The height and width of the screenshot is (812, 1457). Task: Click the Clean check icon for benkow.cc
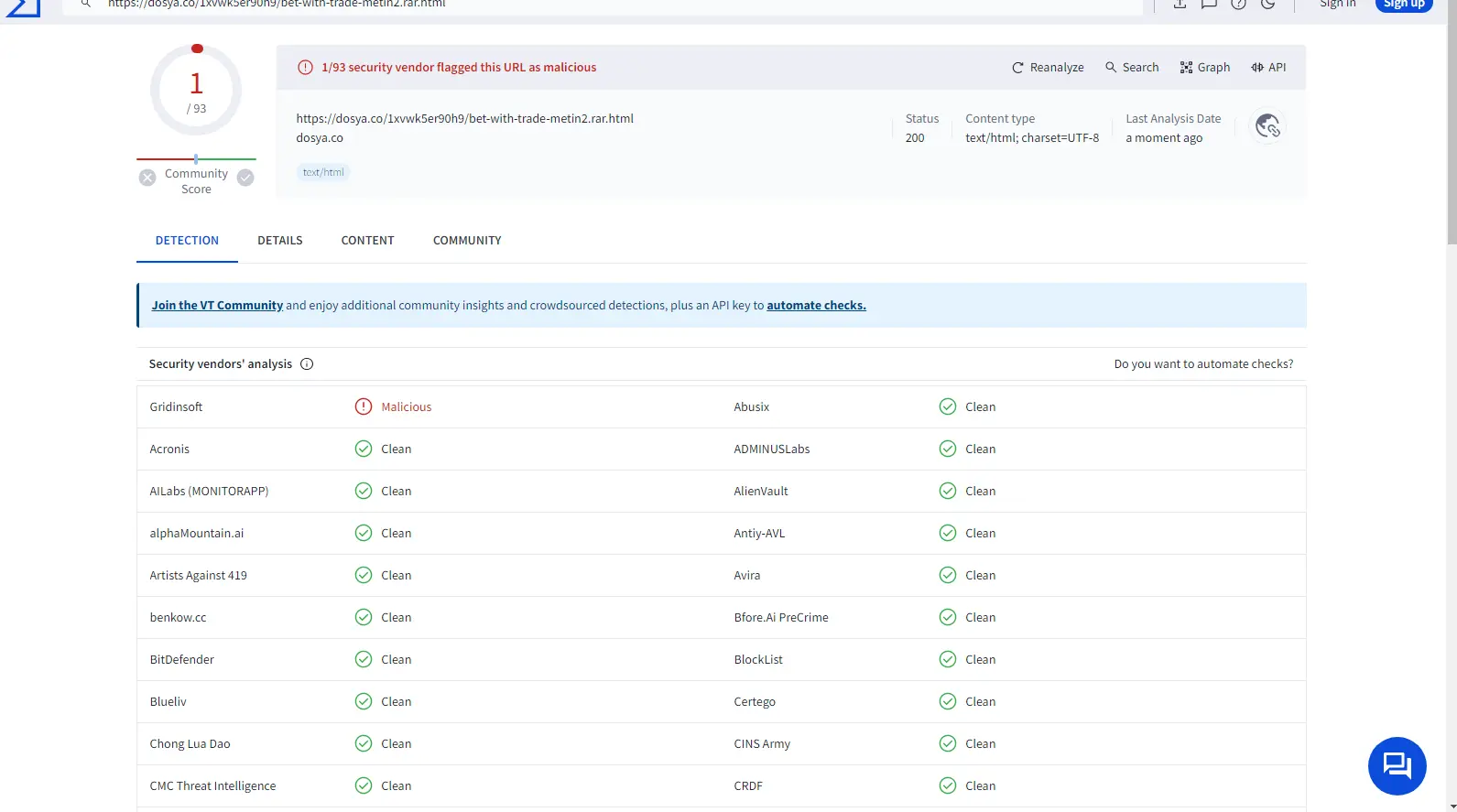pos(364,617)
